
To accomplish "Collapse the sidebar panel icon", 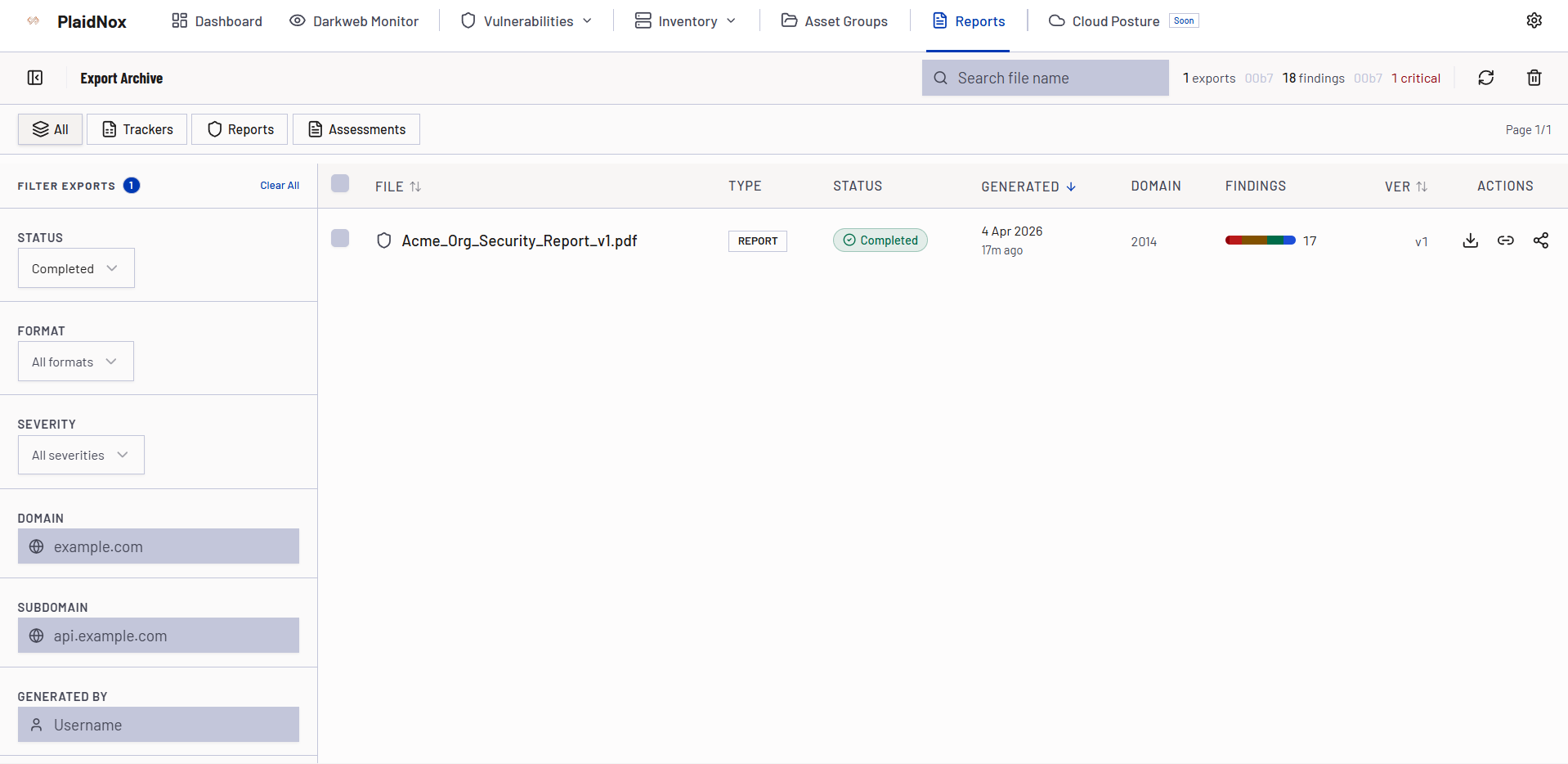I will (x=35, y=78).
